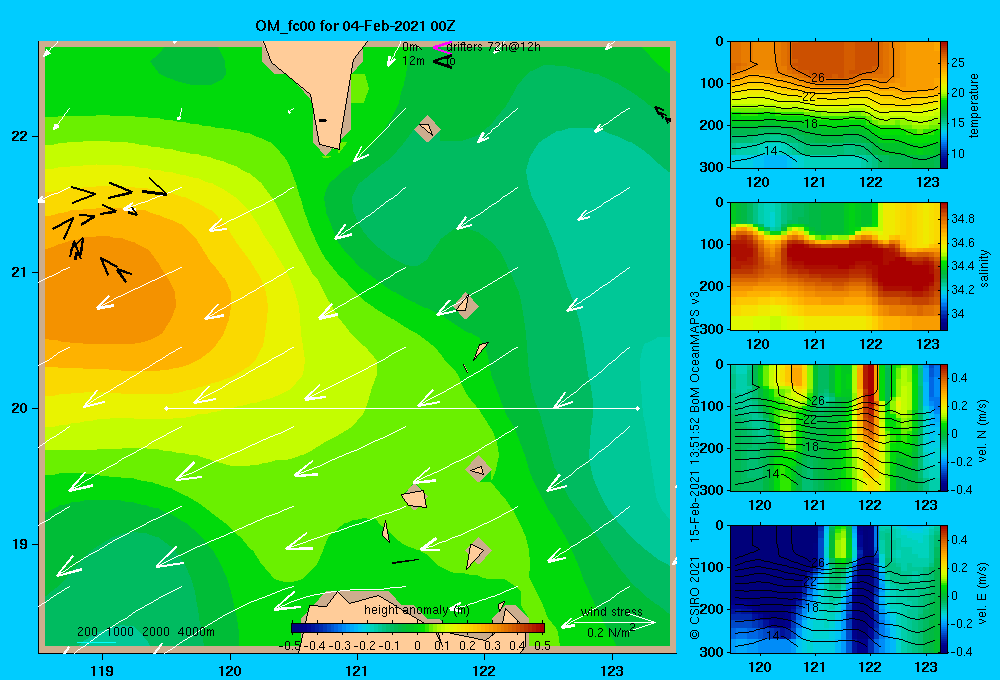Click the 100 depth label of temperature panel

(713, 83)
